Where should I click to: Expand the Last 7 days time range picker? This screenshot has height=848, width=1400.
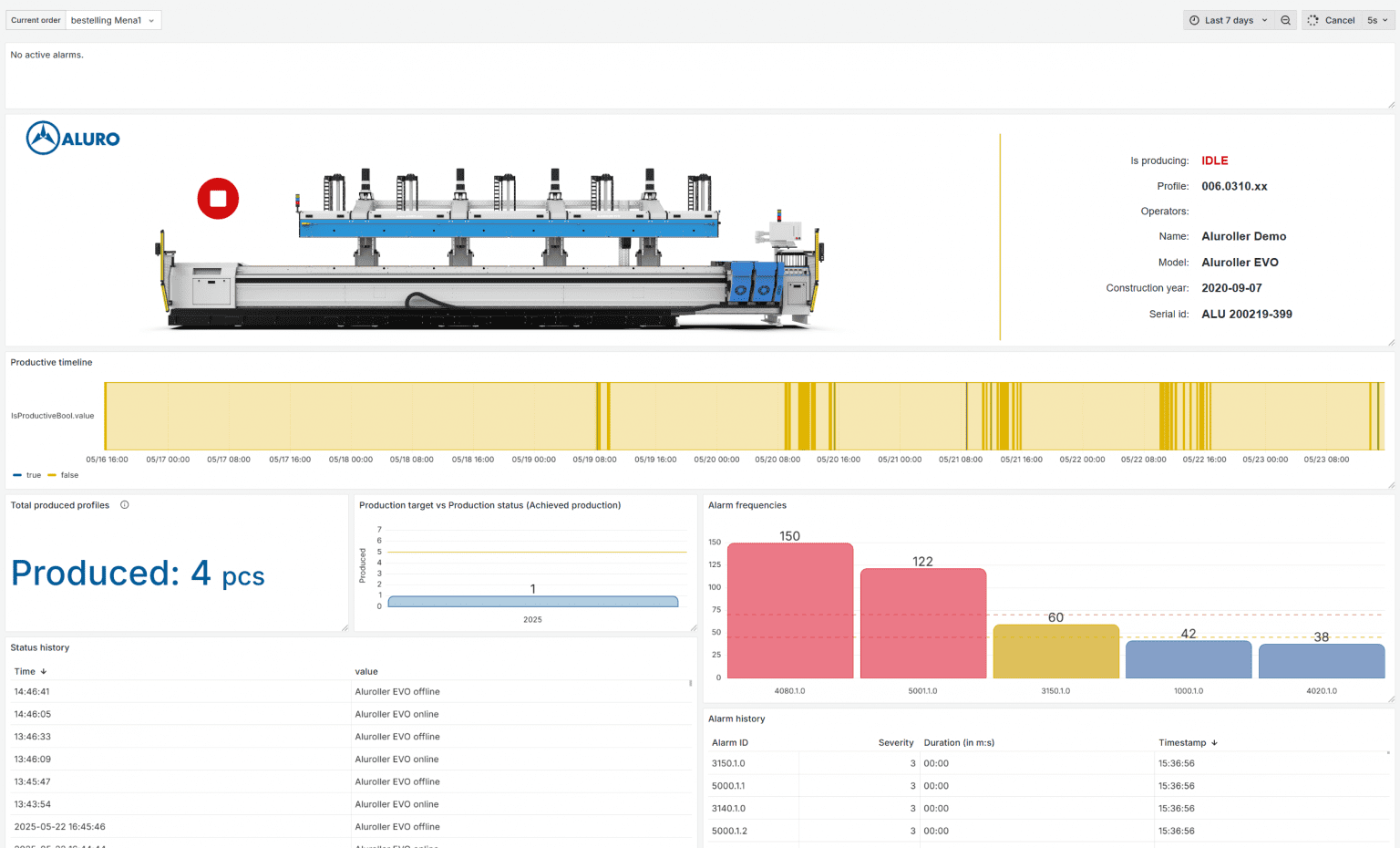pos(1227,19)
